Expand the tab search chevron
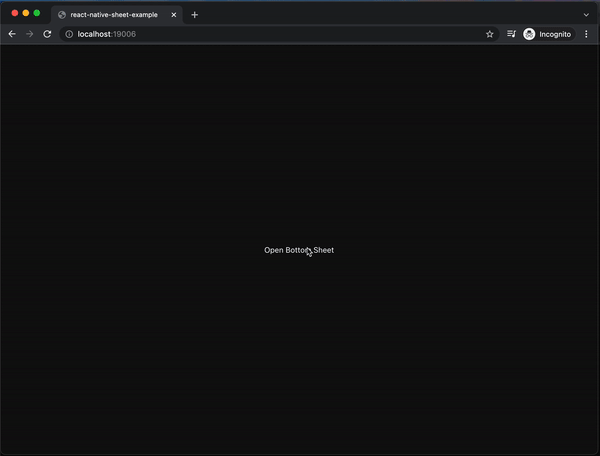Viewport: 600px width, 456px height. pyautogui.click(x=586, y=15)
